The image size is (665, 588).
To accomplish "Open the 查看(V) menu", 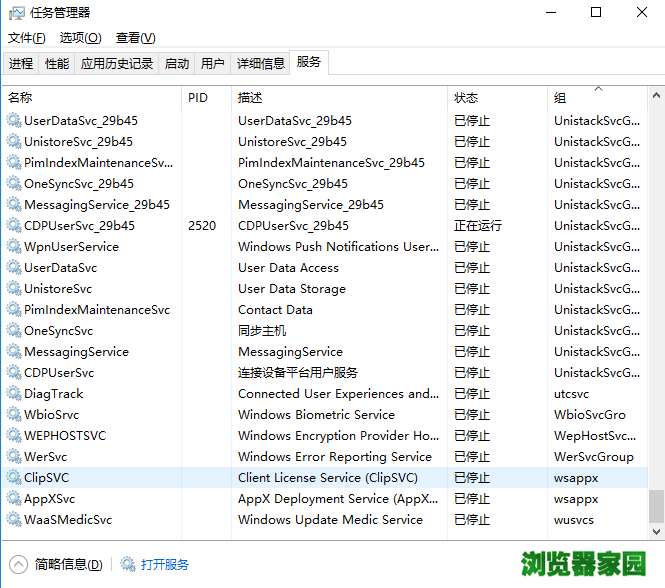I will pyautogui.click(x=135, y=38).
